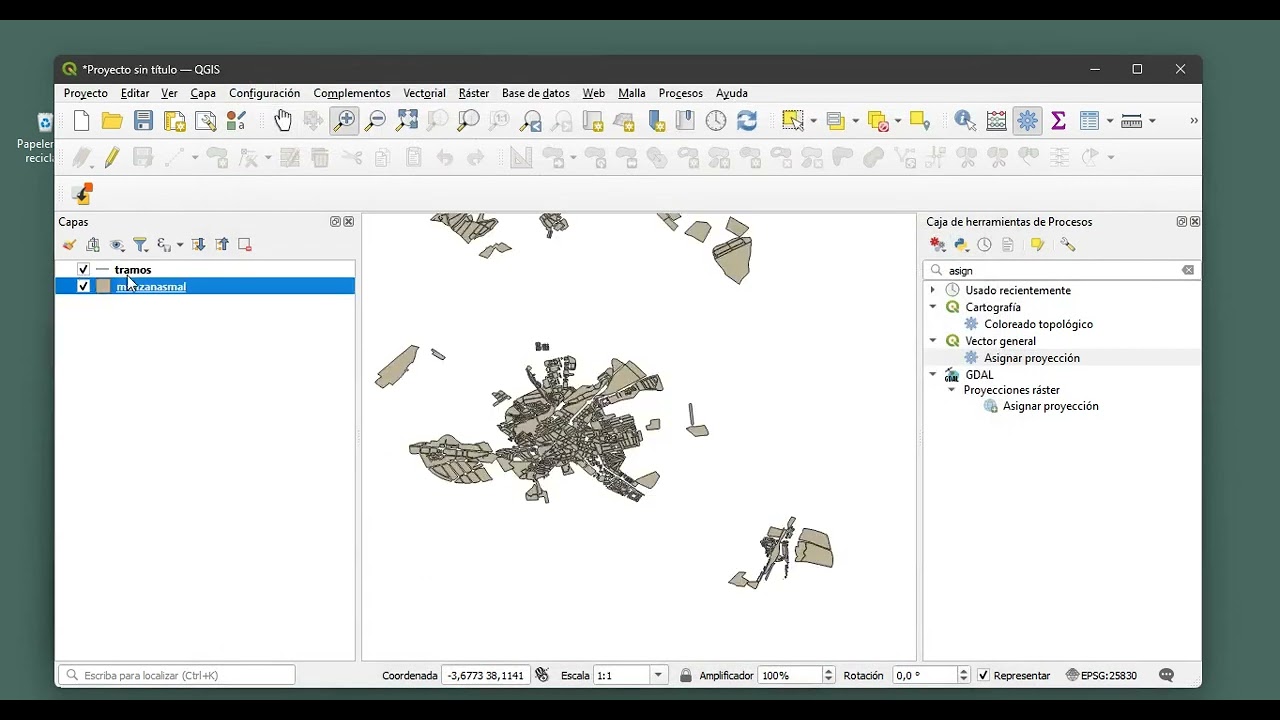
Task: Open Processing options wrench icon
Action: point(1068,245)
